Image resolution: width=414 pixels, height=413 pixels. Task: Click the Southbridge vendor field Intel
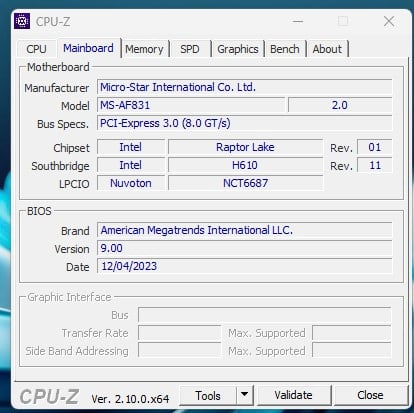coord(131,165)
